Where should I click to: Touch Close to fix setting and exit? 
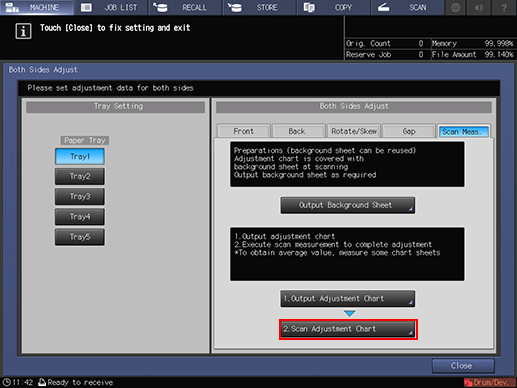click(463, 366)
